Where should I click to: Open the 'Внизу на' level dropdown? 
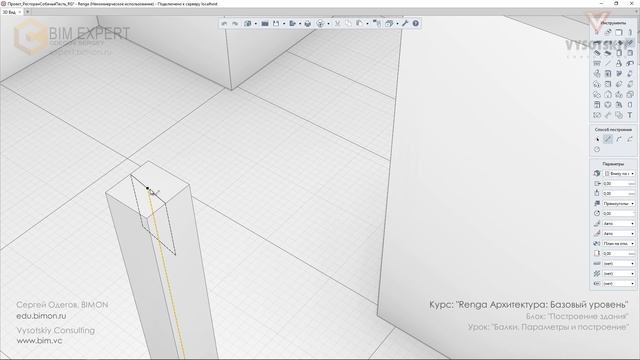[x=619, y=173]
